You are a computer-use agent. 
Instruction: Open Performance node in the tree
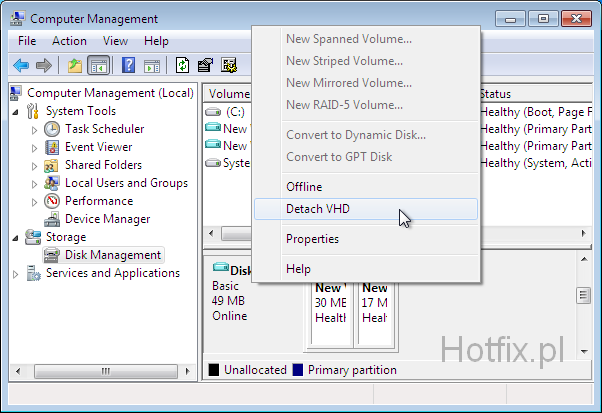(98, 201)
